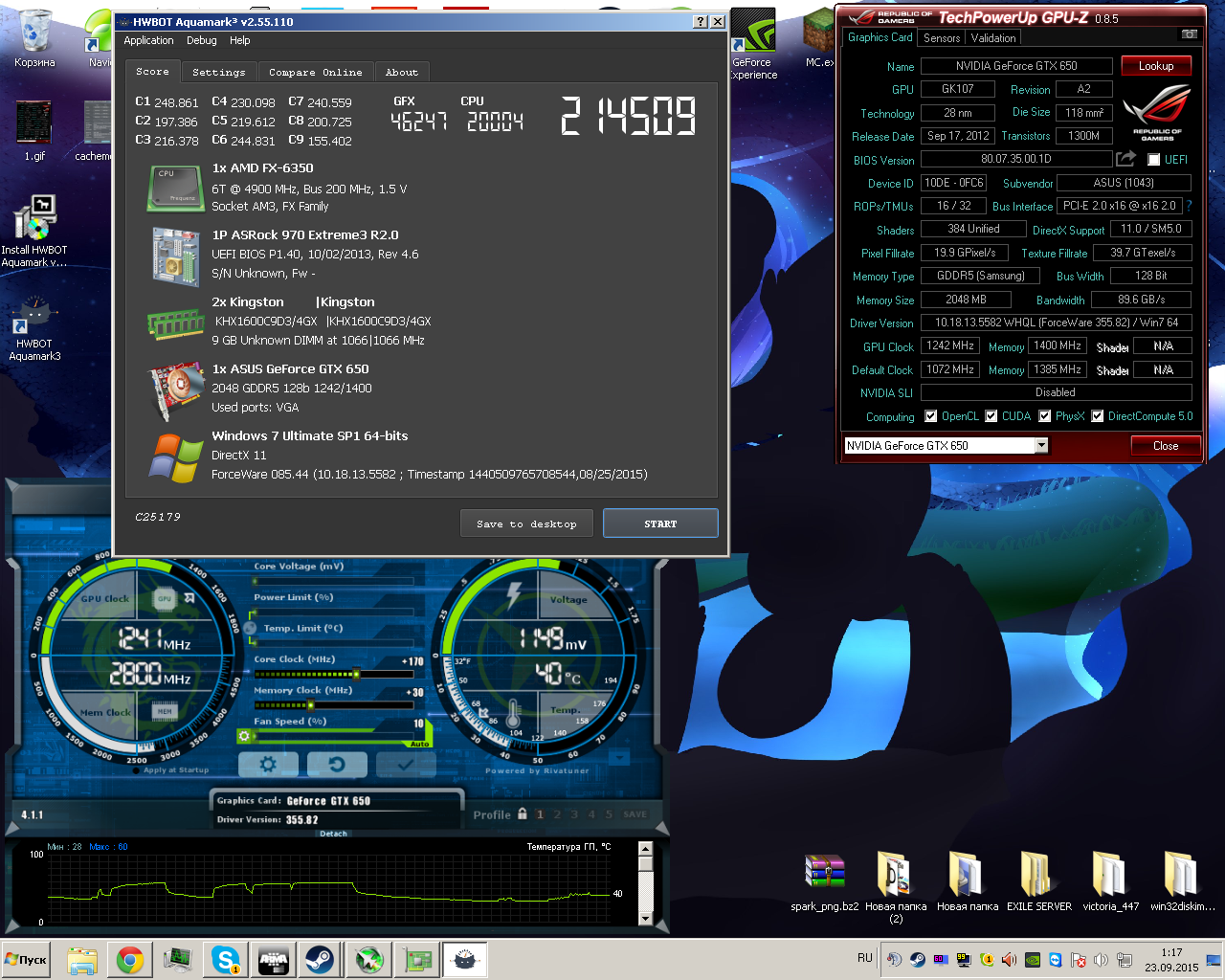
Task: Open the EXILE SERVER folder
Action: point(1038,882)
